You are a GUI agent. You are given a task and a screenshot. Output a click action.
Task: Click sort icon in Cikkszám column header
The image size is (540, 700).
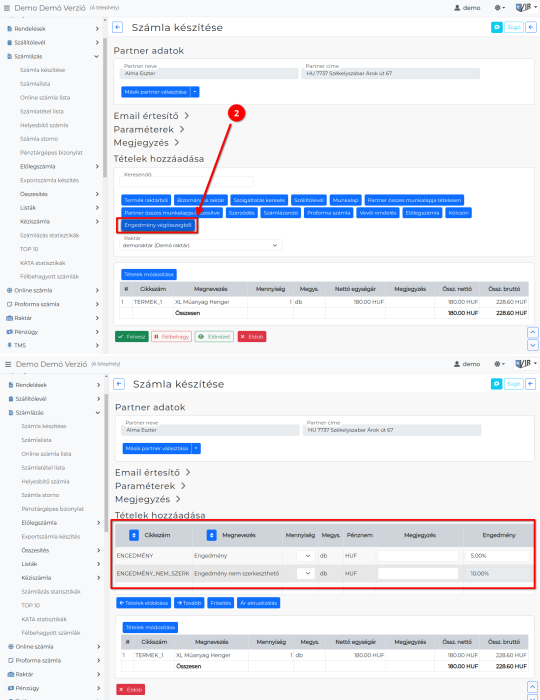tap(134, 535)
